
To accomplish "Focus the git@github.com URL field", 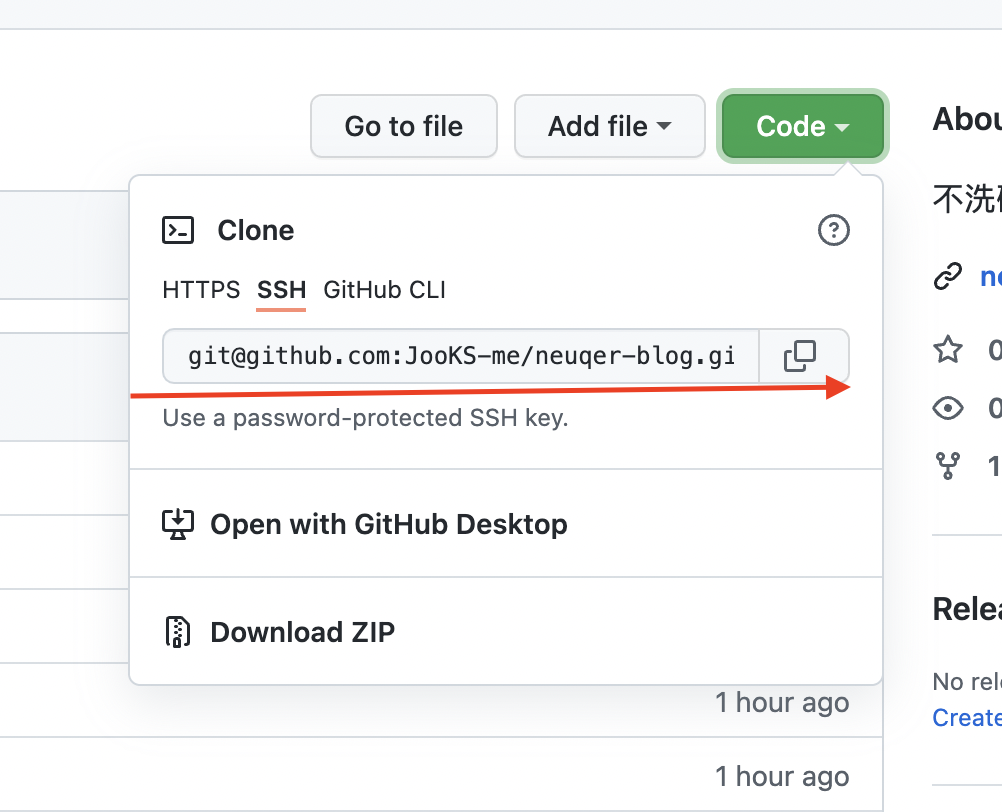I will (x=461, y=356).
